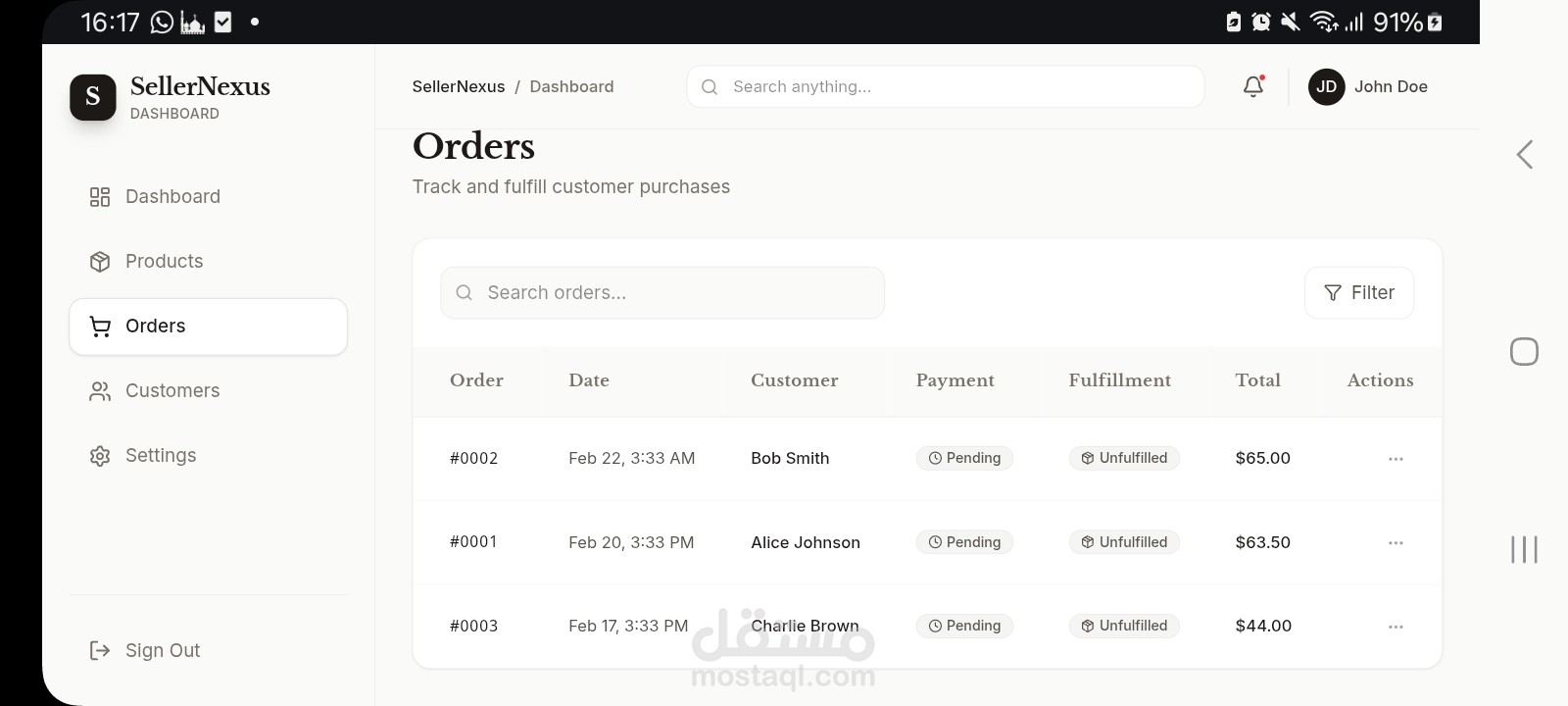Tap the battery percentage indicator

click(x=1397, y=22)
